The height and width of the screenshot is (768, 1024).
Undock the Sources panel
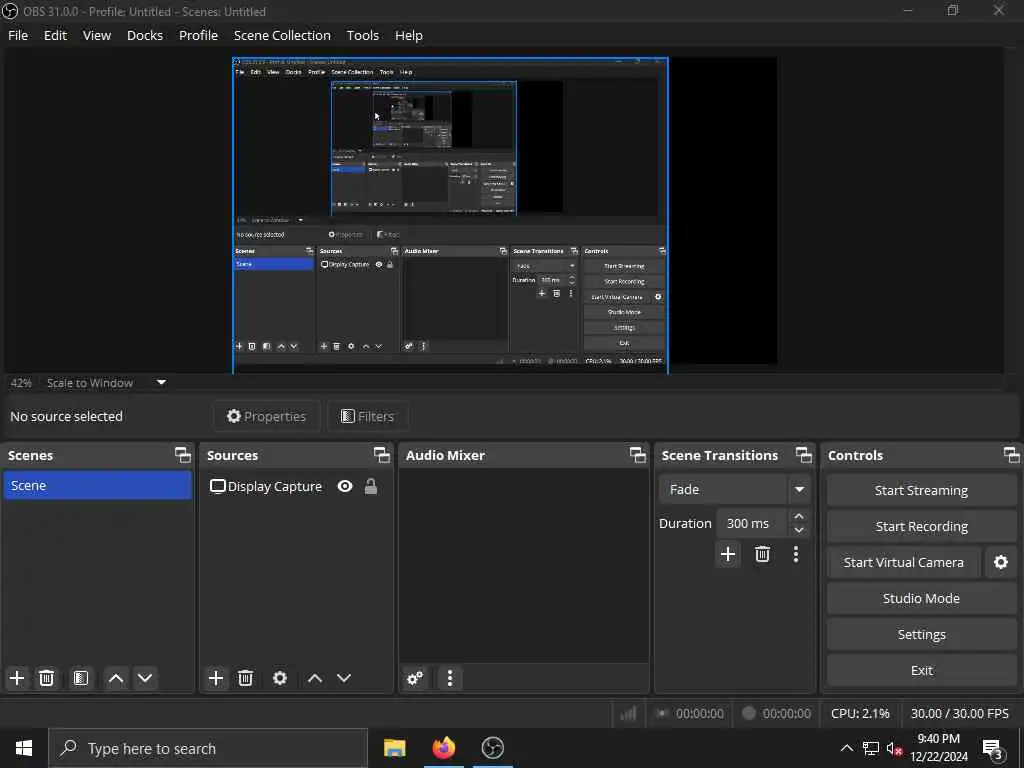point(381,455)
